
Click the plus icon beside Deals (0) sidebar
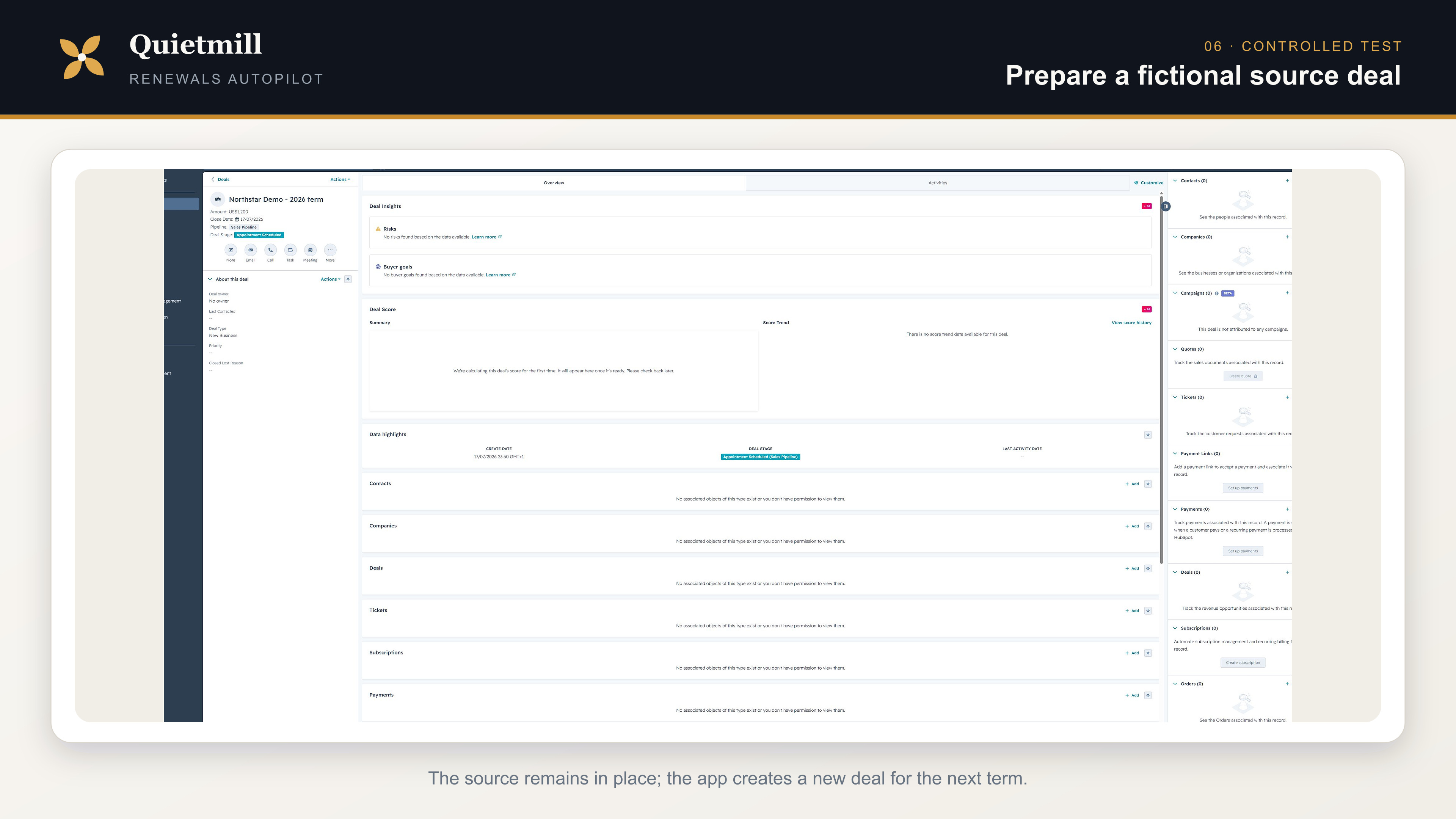tap(1287, 572)
